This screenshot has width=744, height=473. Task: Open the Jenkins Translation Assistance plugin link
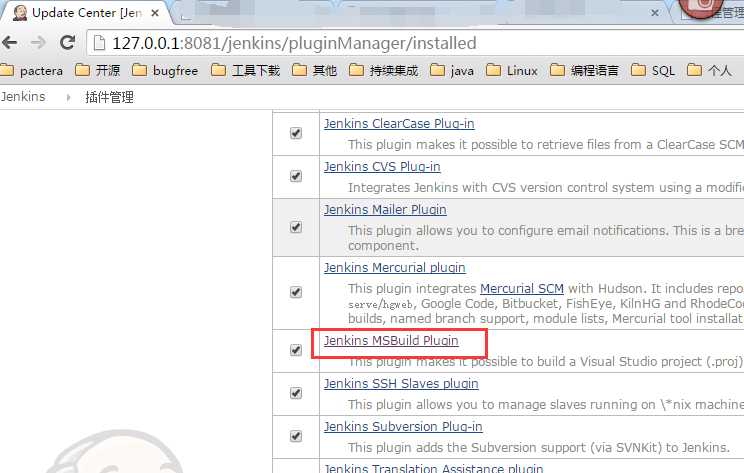coord(434,468)
